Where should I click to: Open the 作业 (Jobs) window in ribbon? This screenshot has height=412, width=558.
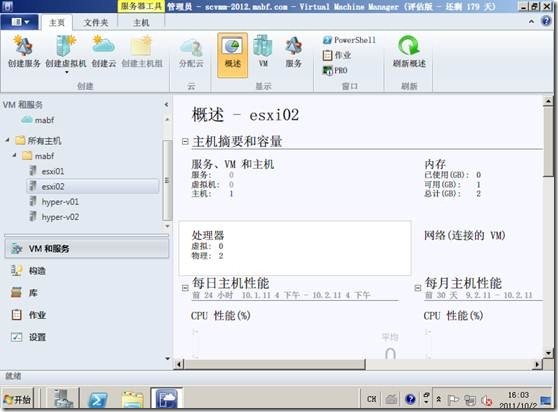click(x=337, y=55)
